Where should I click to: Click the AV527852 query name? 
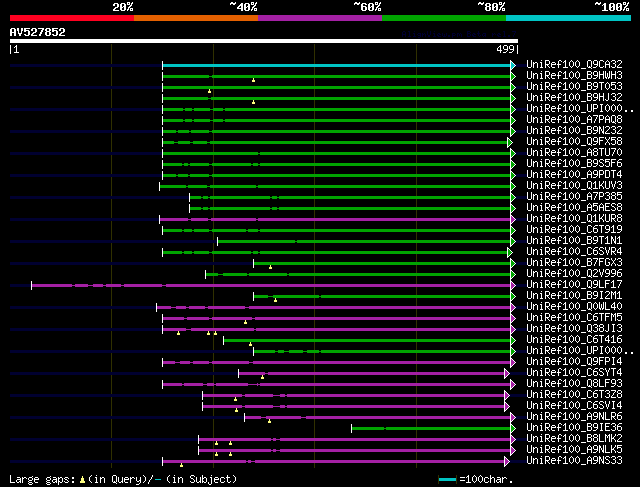point(38,32)
